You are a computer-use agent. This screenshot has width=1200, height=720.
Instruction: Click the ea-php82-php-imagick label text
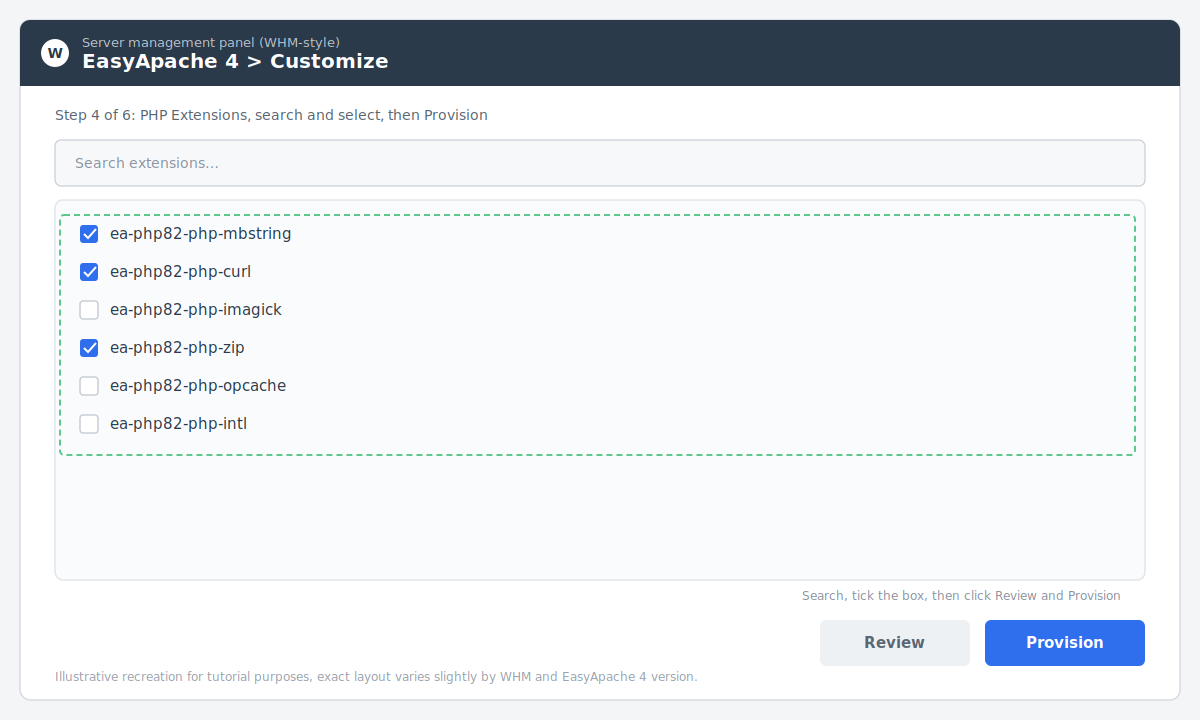coord(196,310)
